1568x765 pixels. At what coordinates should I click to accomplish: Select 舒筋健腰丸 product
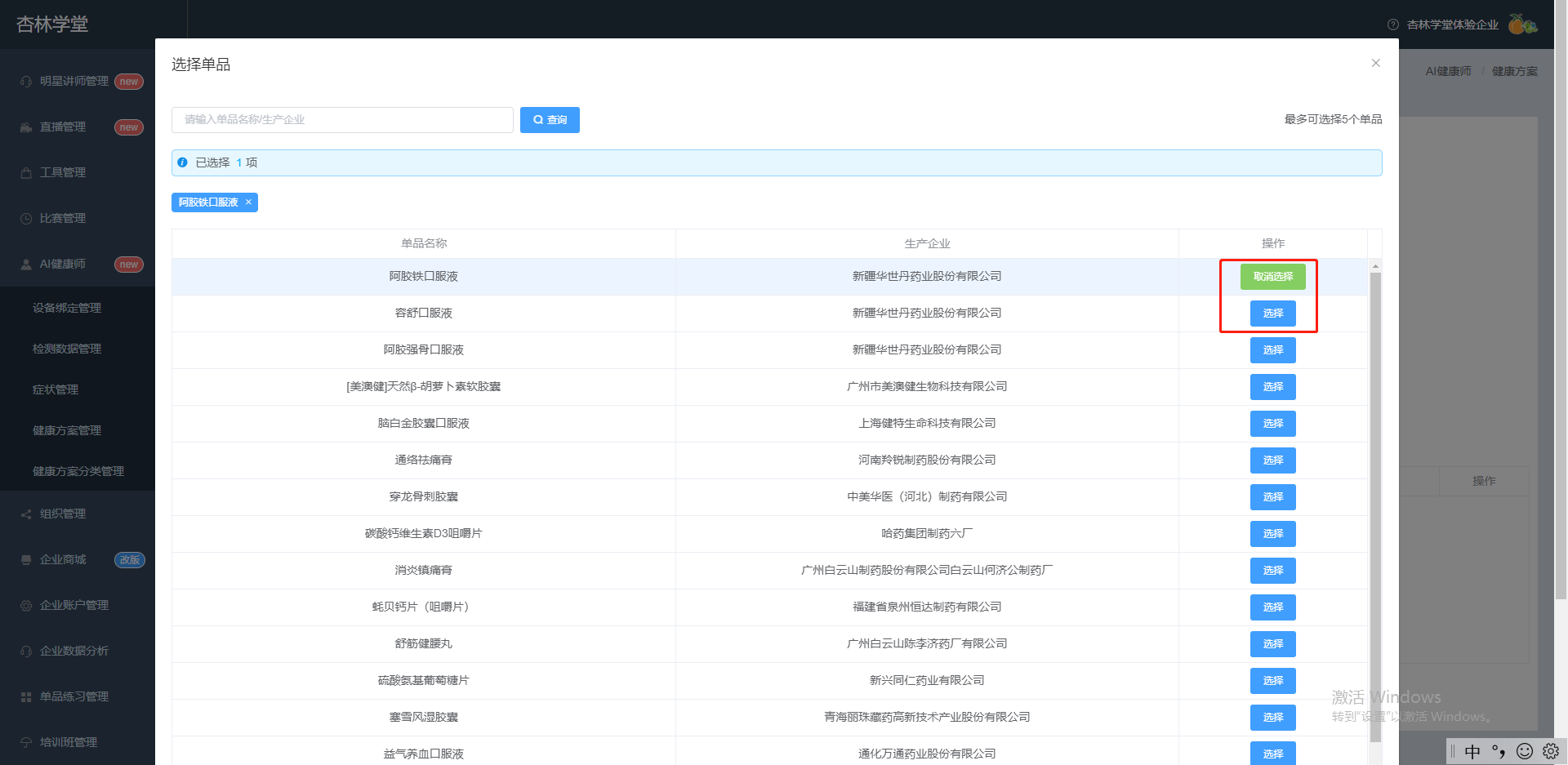[1272, 644]
